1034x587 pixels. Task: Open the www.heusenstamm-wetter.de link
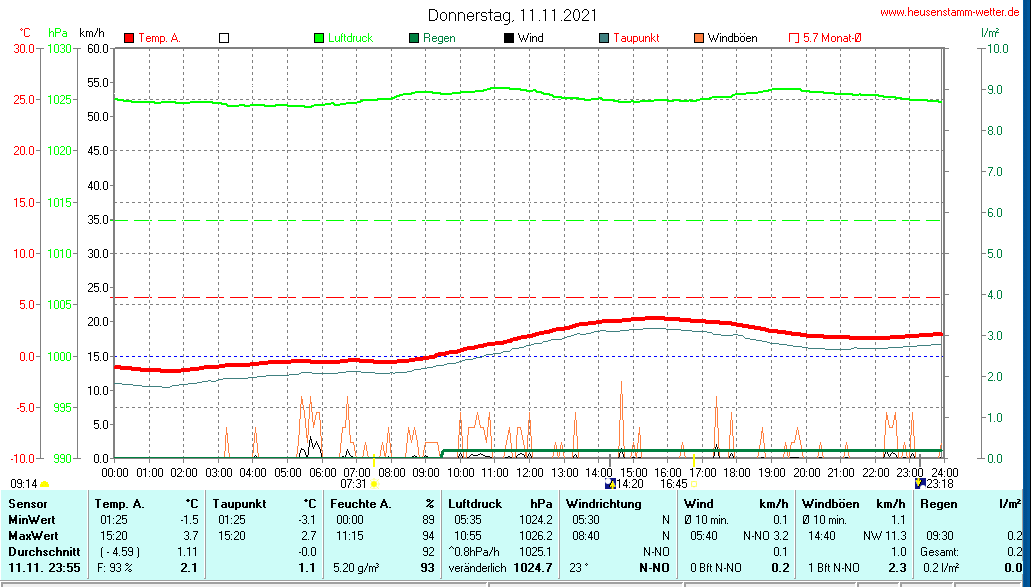950,12
